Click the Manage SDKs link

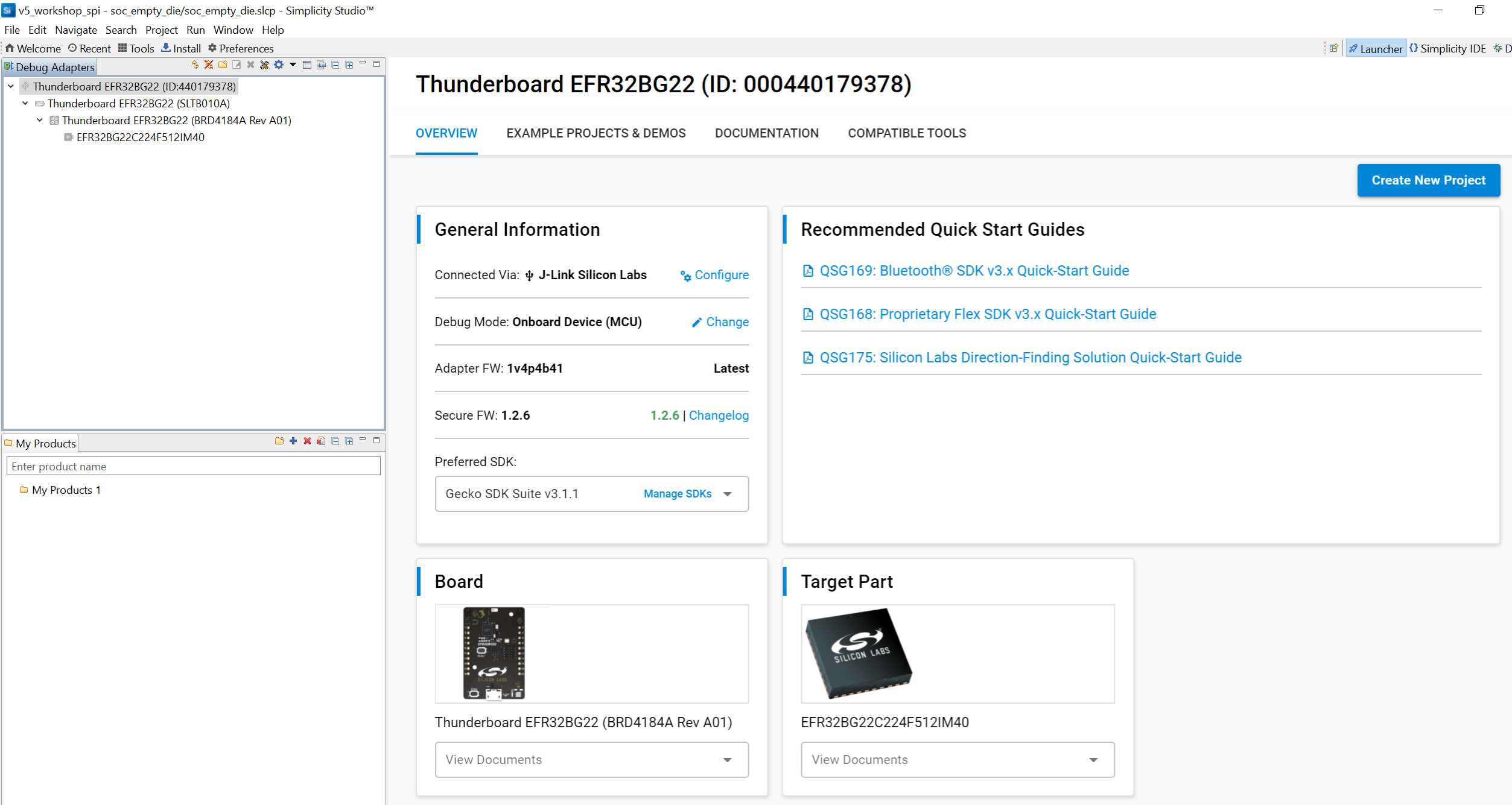678,494
